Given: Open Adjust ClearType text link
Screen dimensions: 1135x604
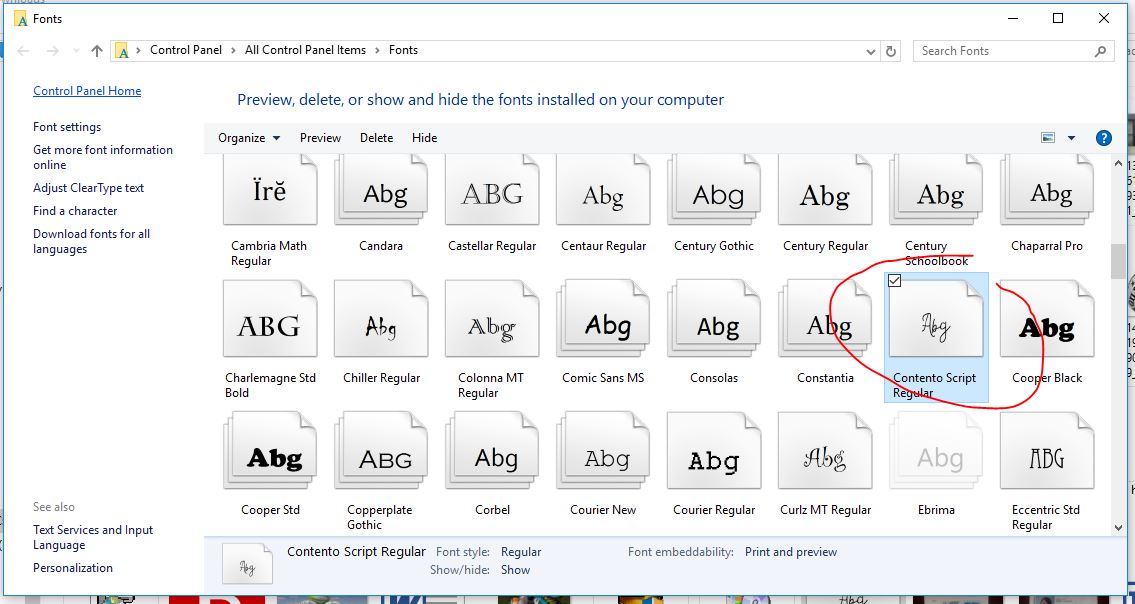Looking at the screenshot, I should point(88,188).
